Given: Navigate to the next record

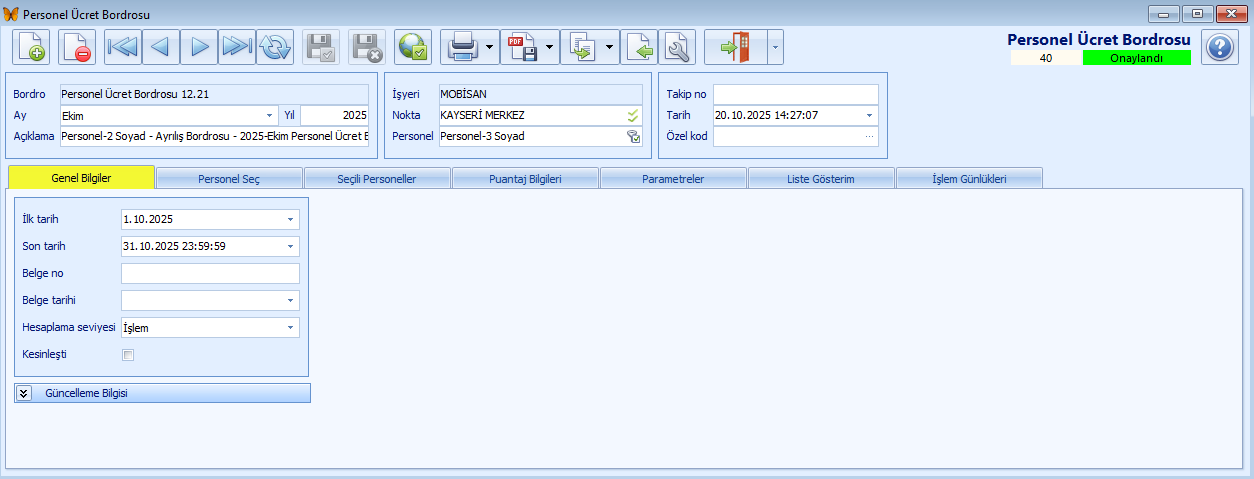Looking at the screenshot, I should point(199,47).
